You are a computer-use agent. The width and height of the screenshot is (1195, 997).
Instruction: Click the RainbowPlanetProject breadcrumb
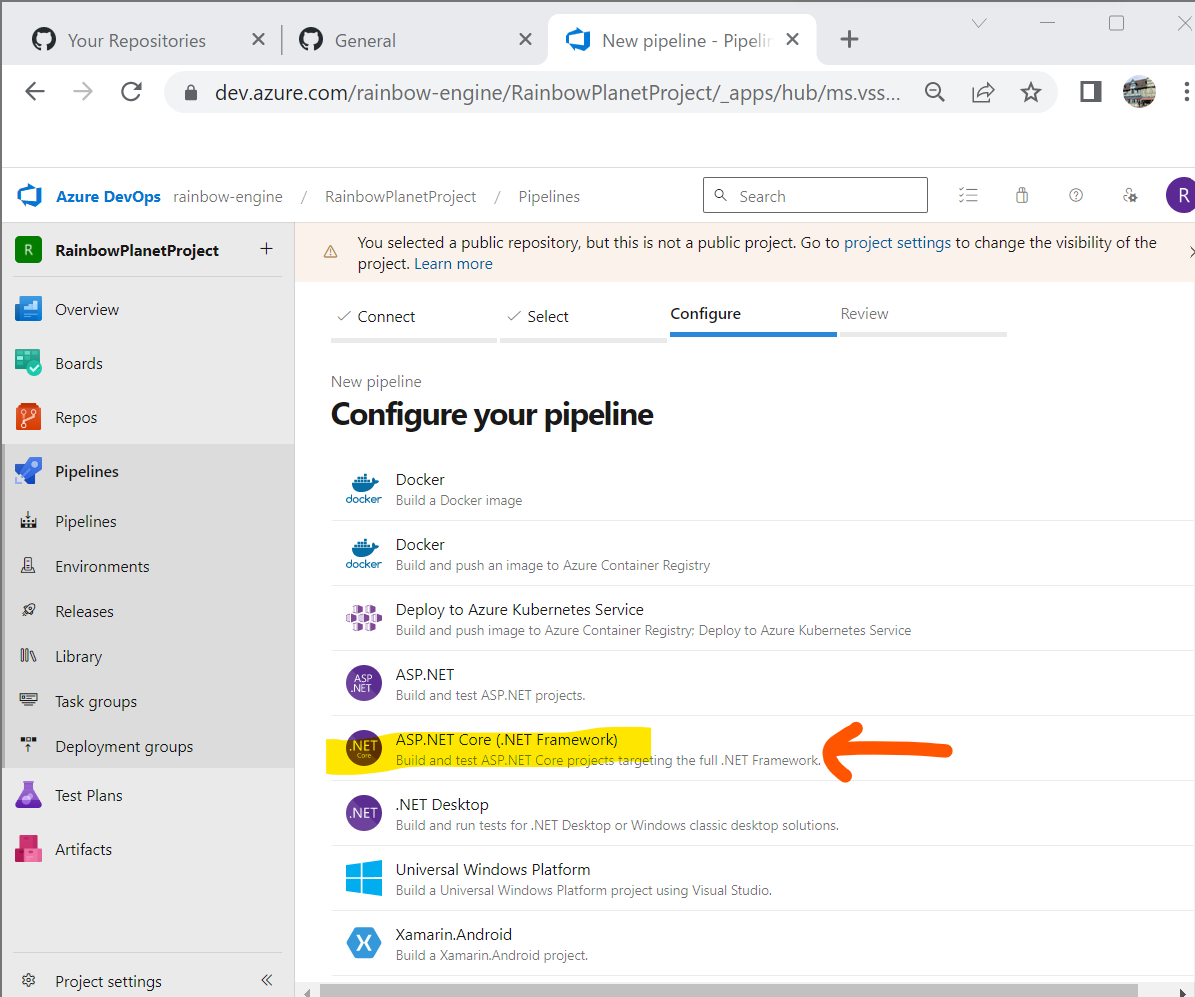(400, 197)
